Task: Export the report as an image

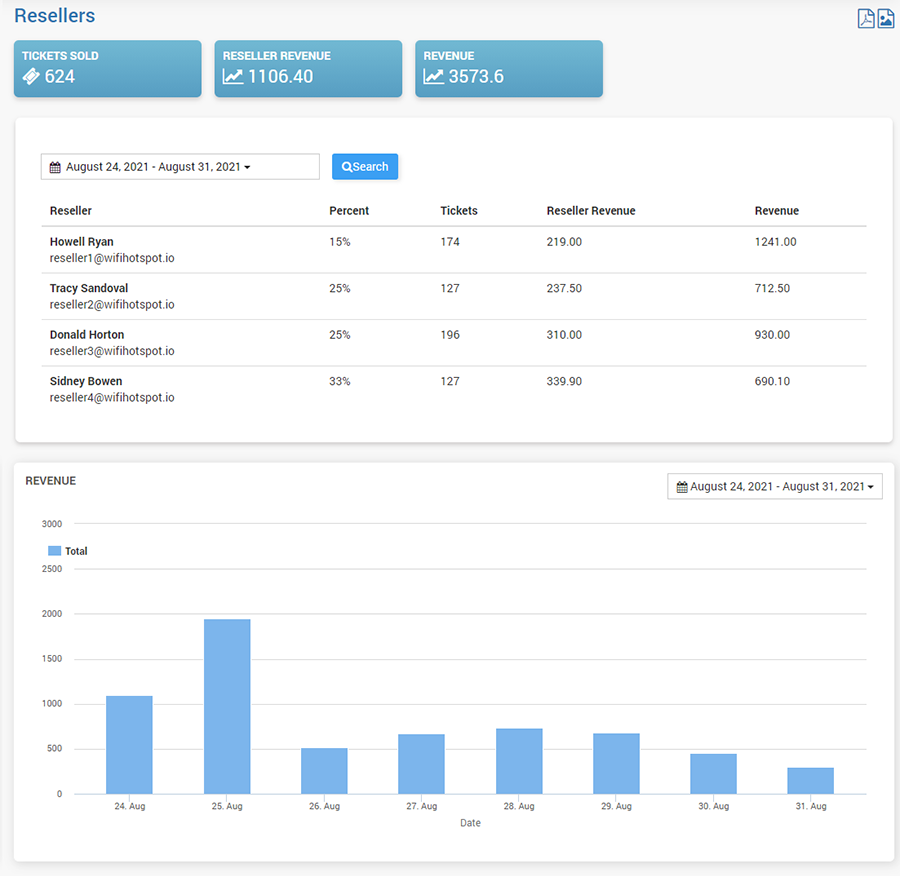Action: coord(885,19)
